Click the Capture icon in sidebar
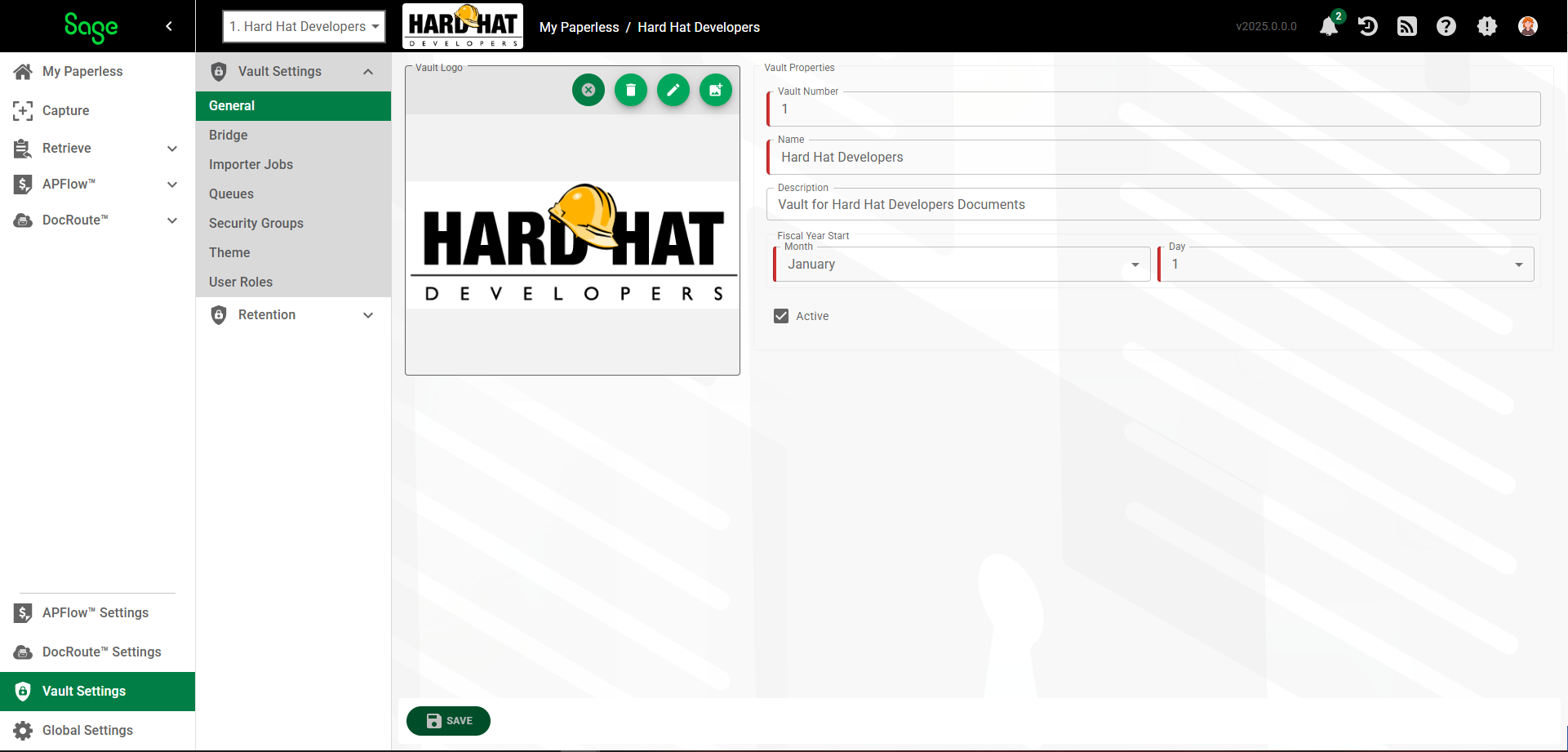The width and height of the screenshot is (1568, 752). point(23,110)
